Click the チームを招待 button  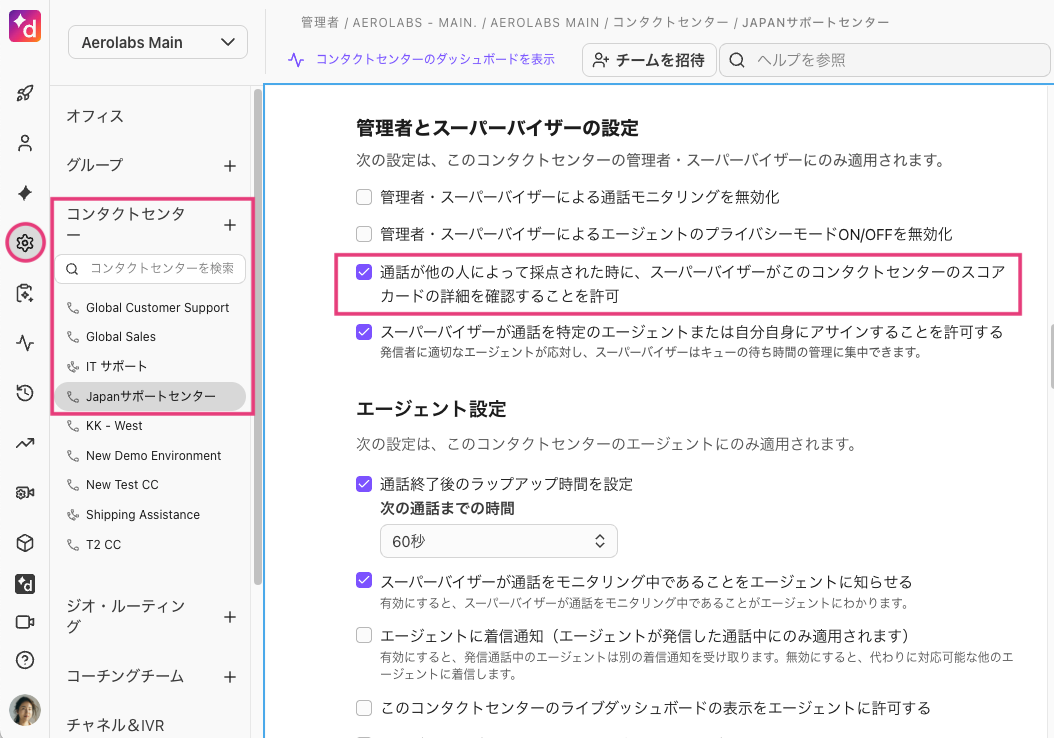click(x=649, y=60)
